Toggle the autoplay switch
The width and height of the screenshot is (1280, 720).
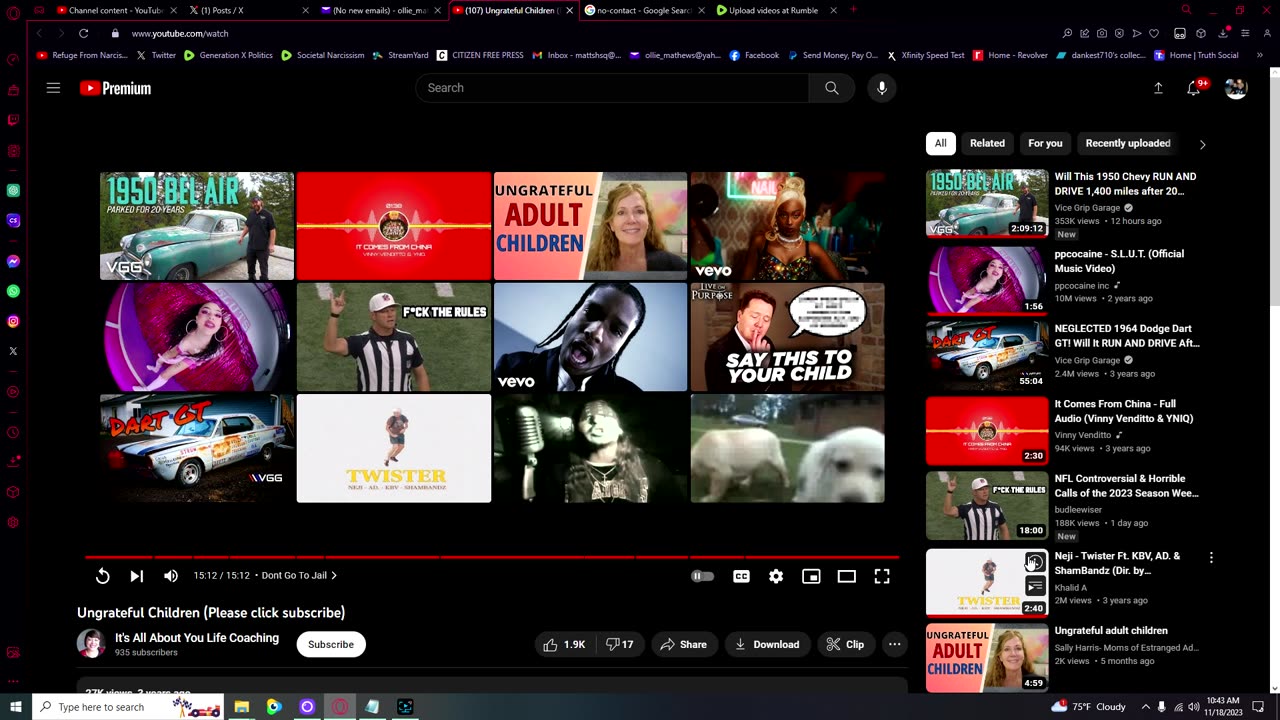702,576
